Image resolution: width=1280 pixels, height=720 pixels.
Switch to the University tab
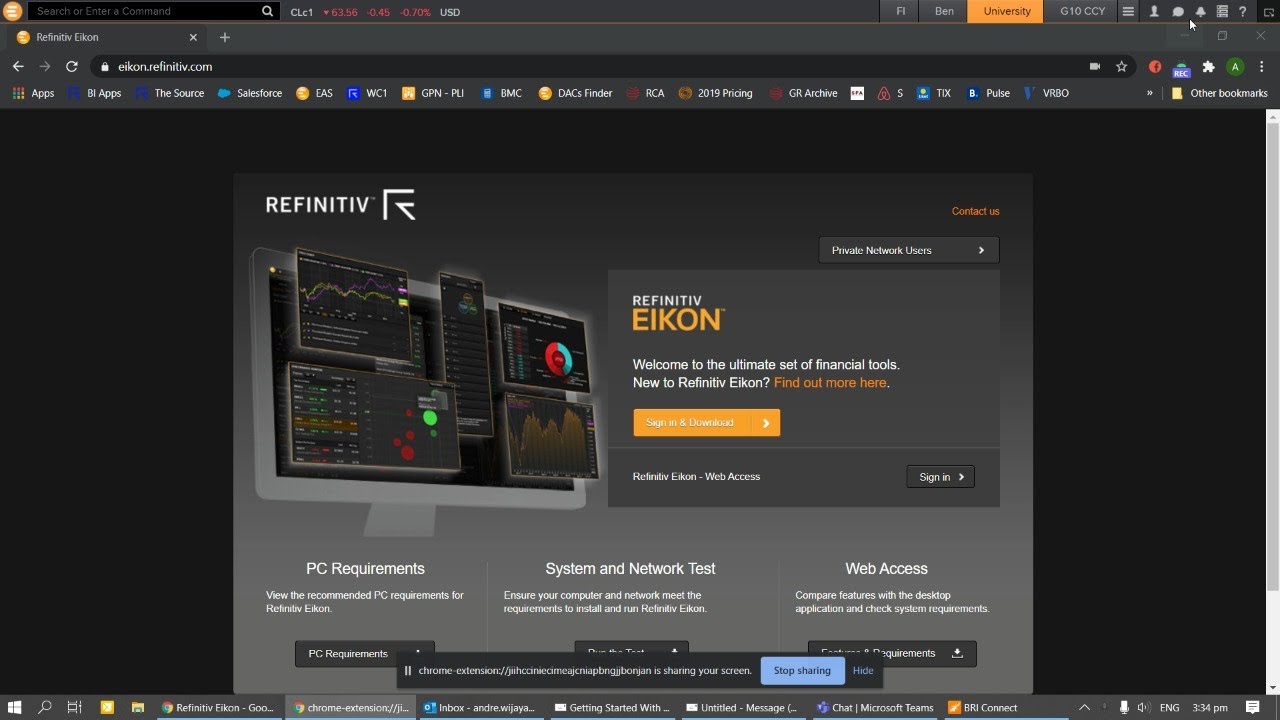click(x=1007, y=11)
